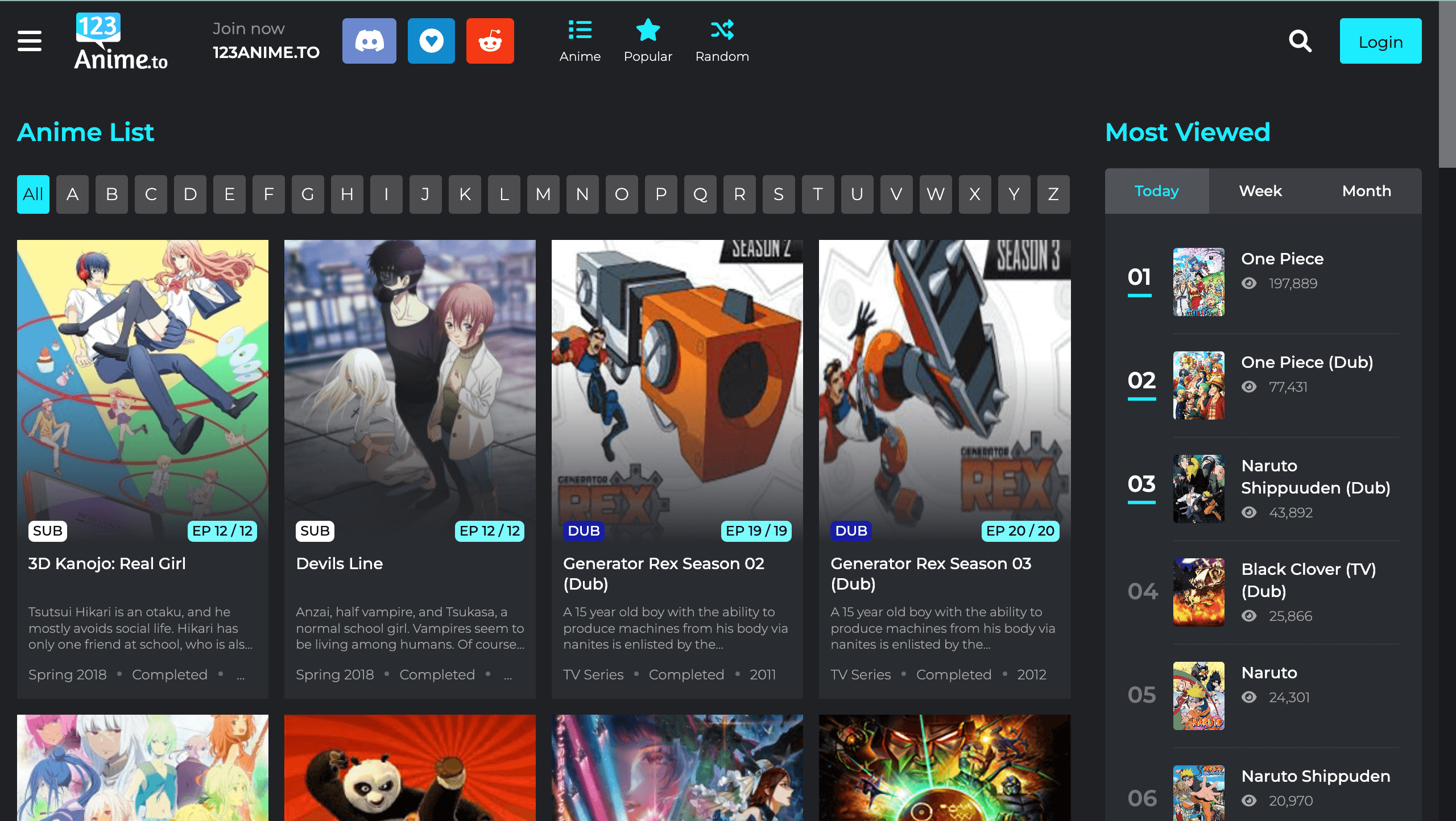Filter anime list by letter X
Viewport: 1456px width, 821px height.
(975, 194)
